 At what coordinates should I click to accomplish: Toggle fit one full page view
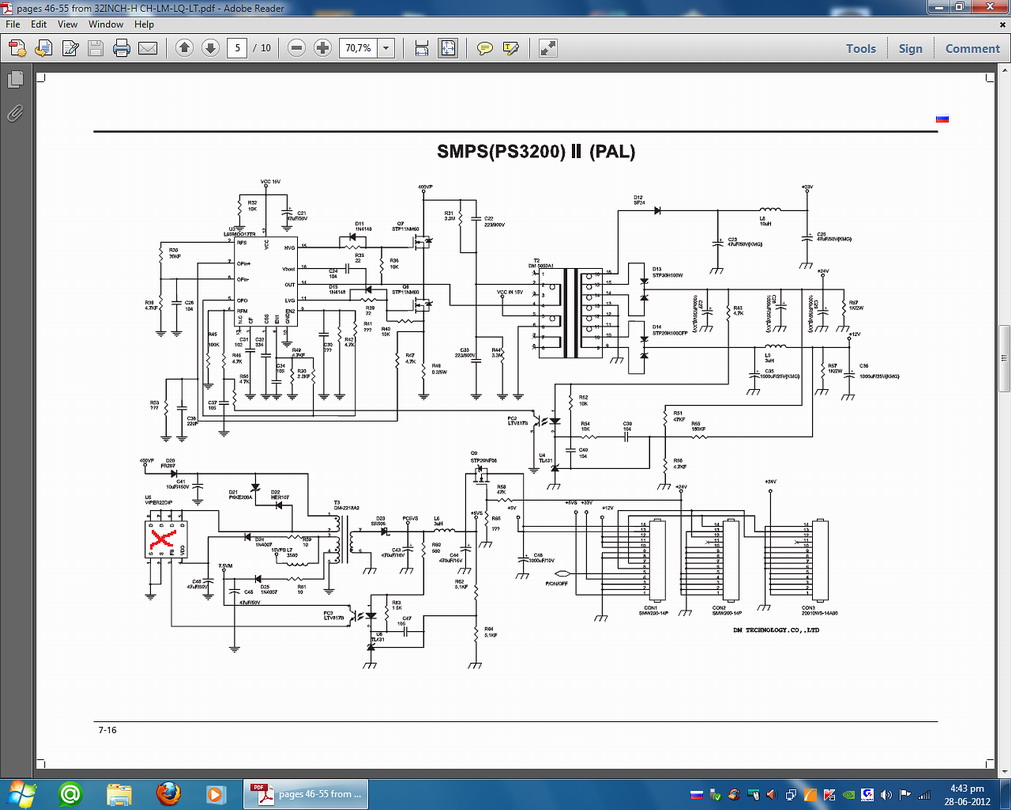pos(447,48)
